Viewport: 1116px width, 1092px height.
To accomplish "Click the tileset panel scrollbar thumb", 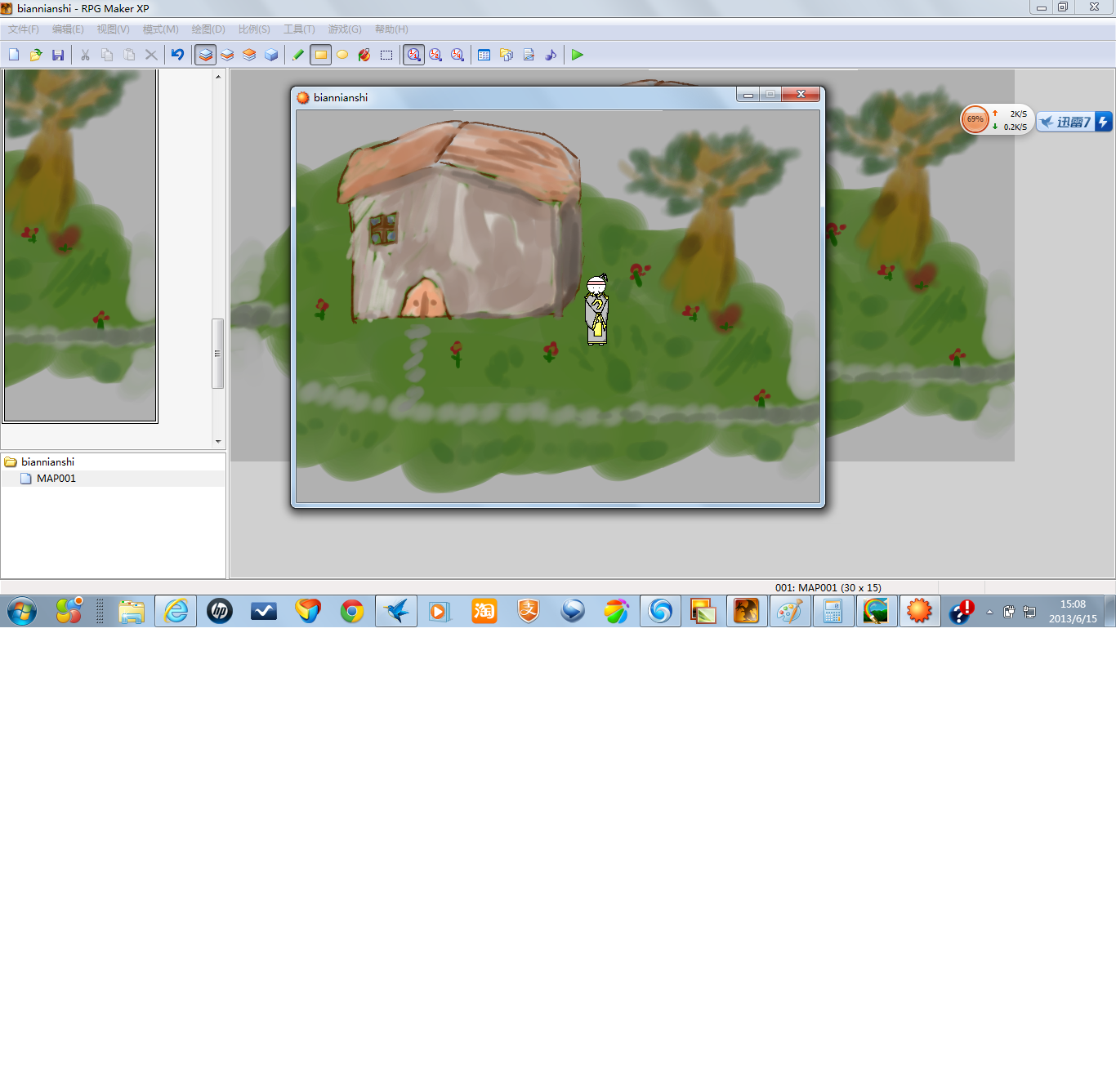I will (218, 354).
